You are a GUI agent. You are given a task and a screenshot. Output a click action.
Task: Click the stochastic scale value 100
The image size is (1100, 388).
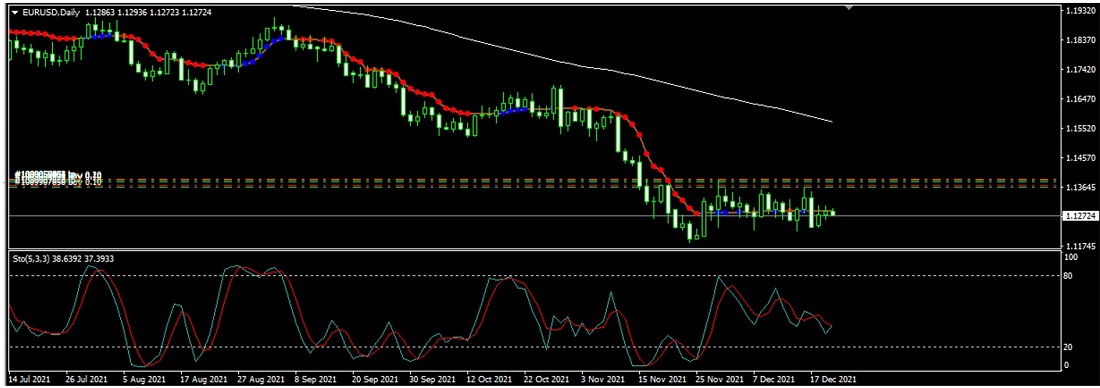1071,257
